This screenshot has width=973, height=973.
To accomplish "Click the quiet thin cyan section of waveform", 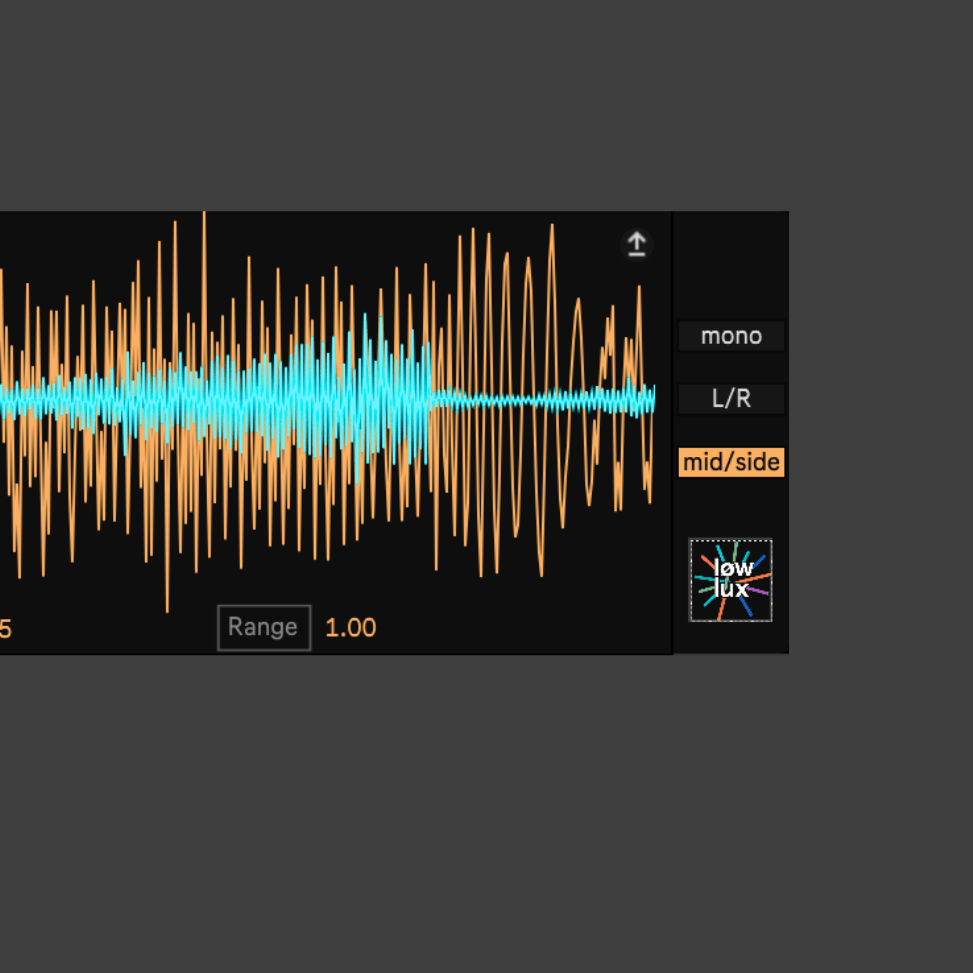I will pos(515,400).
